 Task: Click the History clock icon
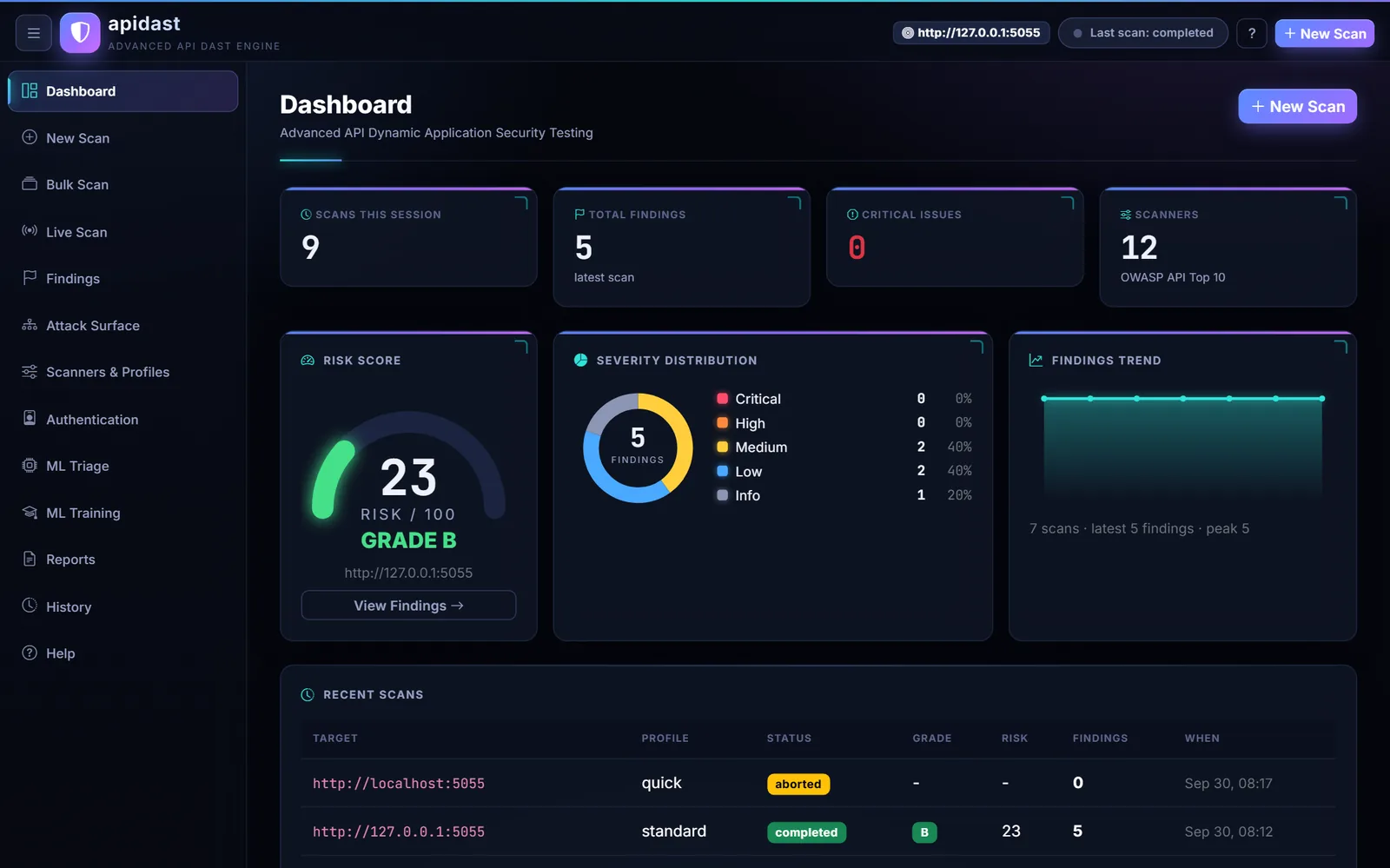(x=30, y=606)
